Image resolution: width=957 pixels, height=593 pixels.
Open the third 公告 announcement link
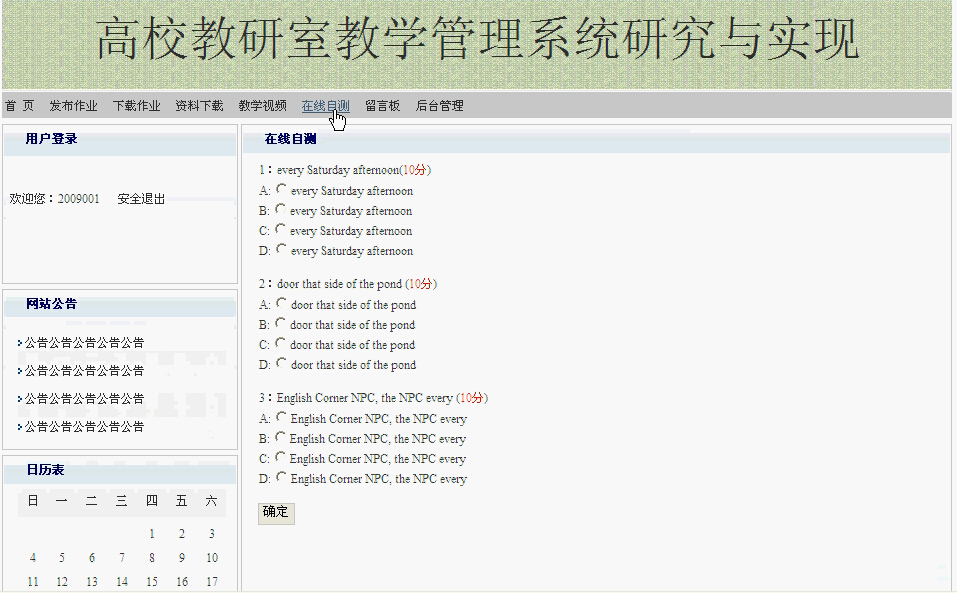coord(84,399)
